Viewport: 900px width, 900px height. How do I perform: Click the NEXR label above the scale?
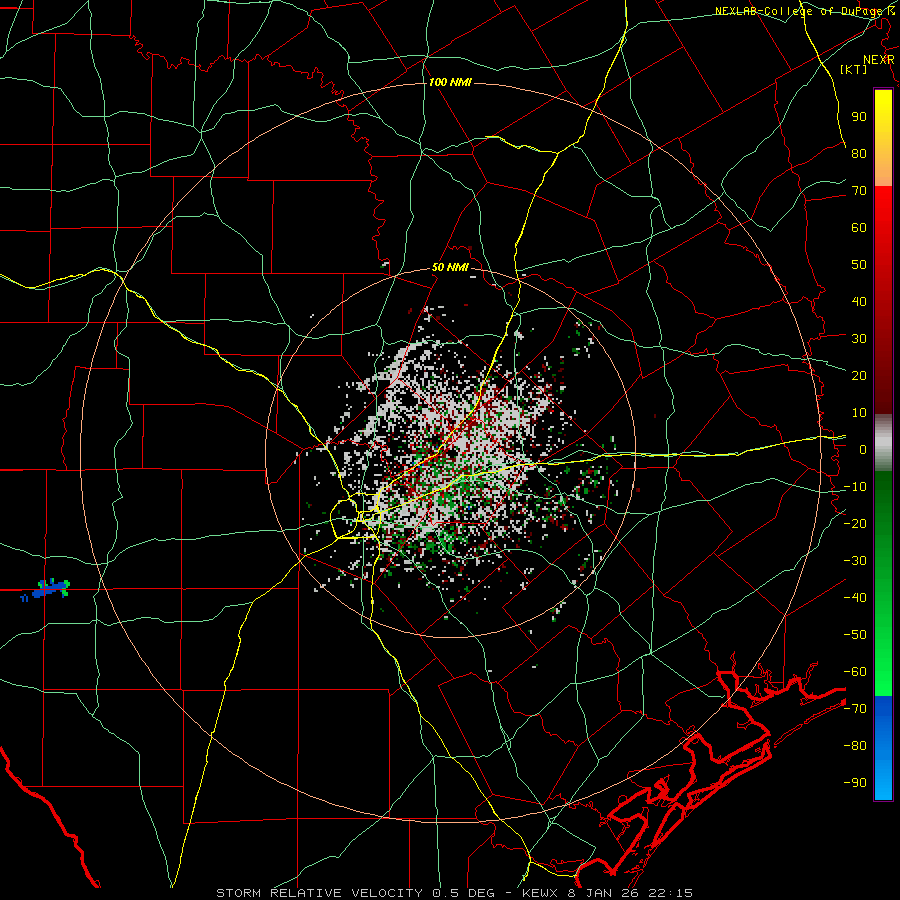click(x=879, y=60)
